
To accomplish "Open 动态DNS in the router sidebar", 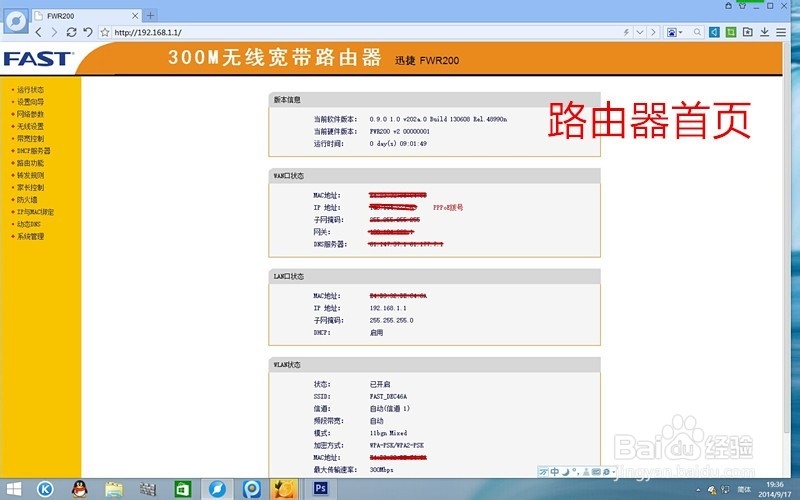I will pyautogui.click(x=29, y=224).
